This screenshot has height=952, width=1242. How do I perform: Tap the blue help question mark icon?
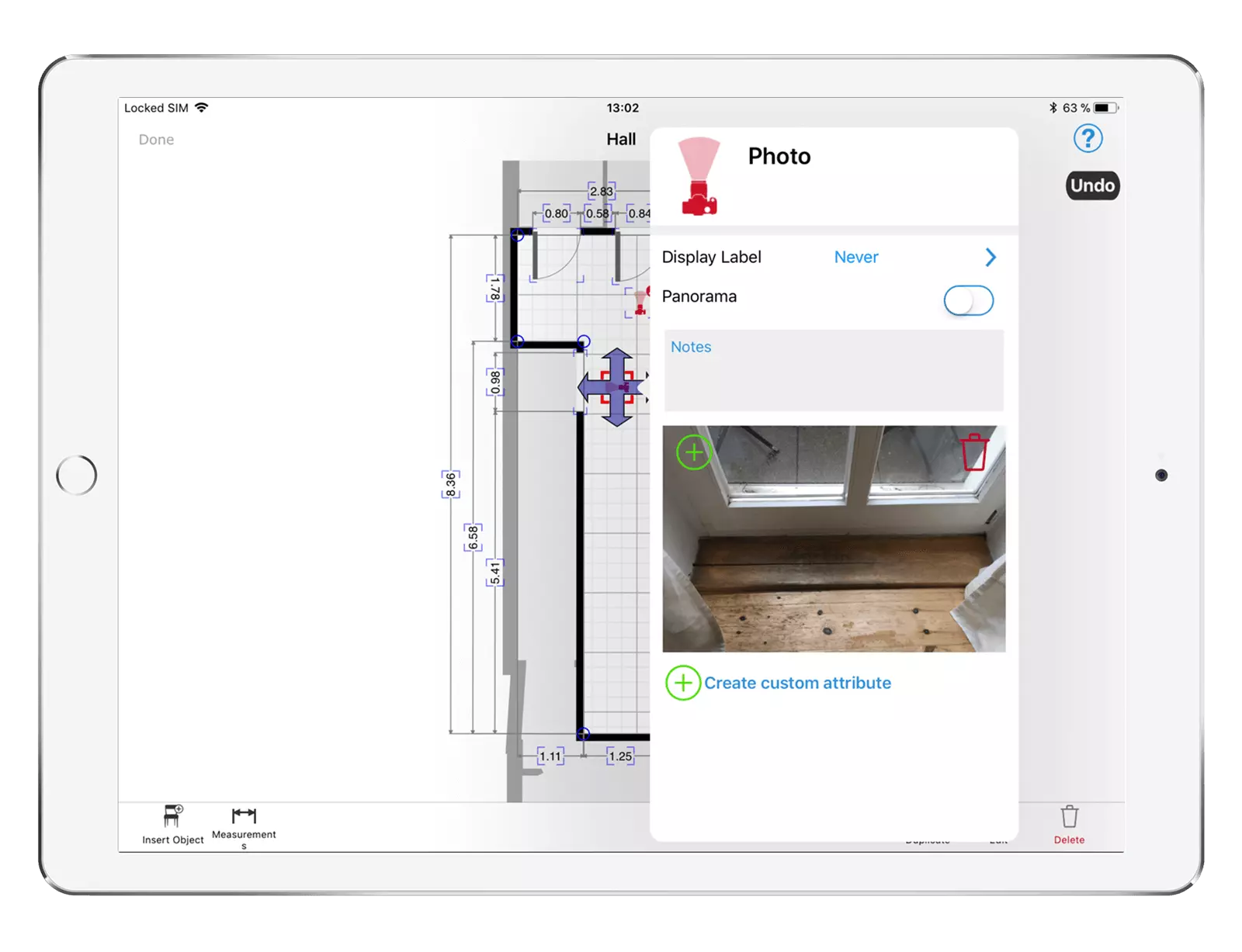coord(1088,139)
